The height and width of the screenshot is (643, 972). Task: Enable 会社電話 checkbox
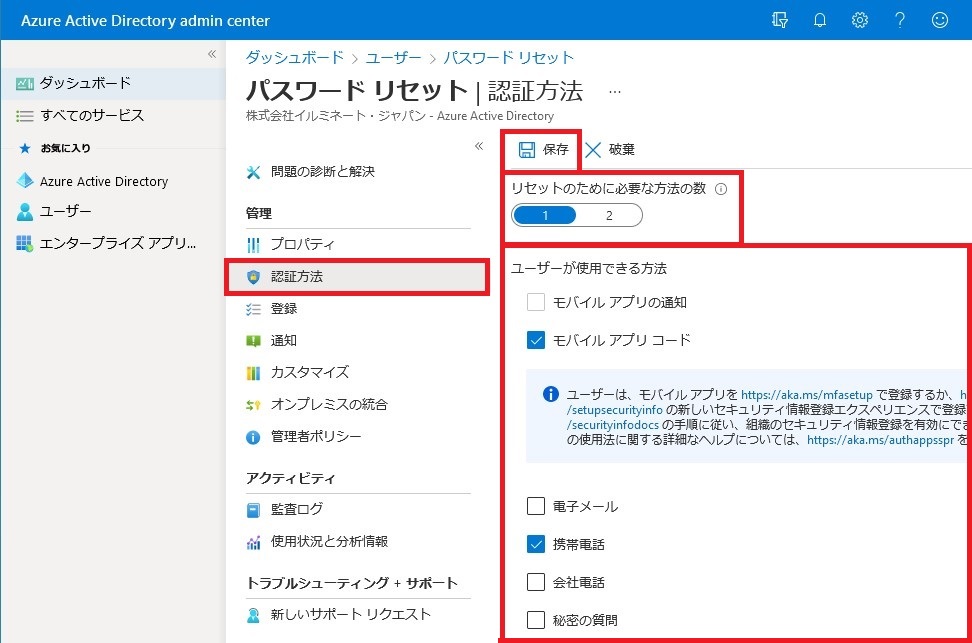tap(536, 582)
